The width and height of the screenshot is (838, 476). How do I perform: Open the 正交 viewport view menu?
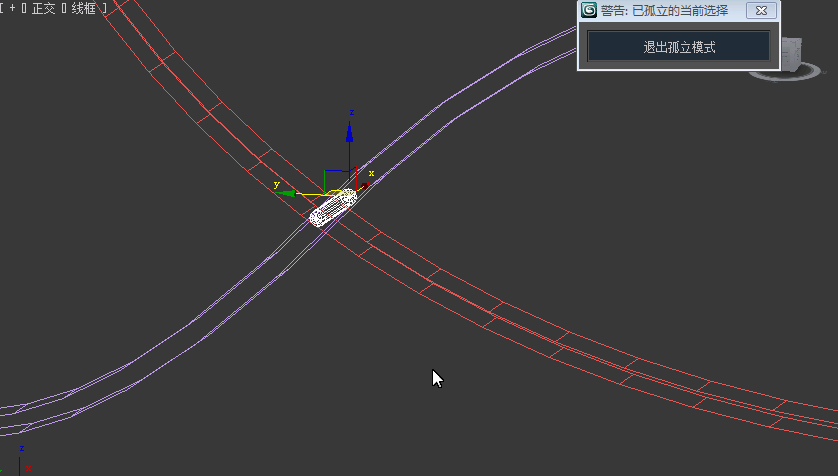tap(43, 9)
